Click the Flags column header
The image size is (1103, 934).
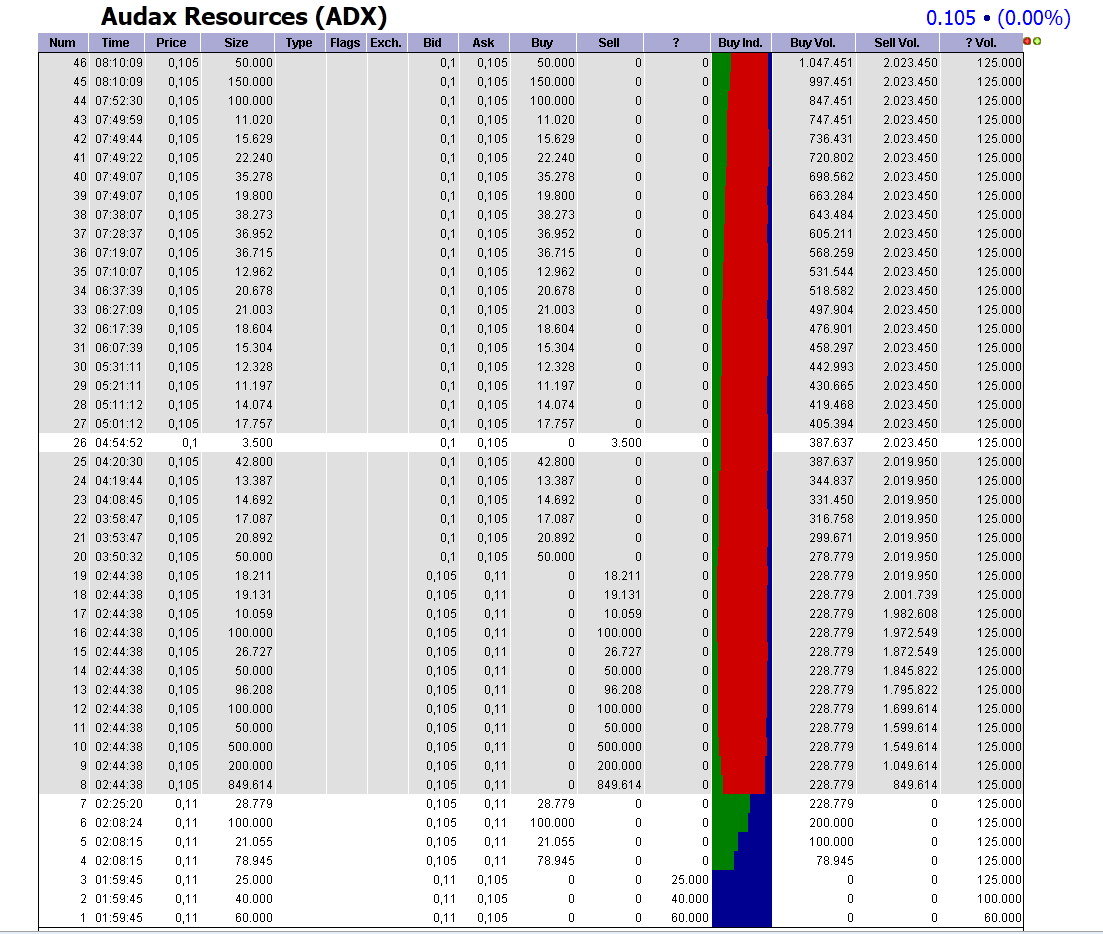[345, 42]
